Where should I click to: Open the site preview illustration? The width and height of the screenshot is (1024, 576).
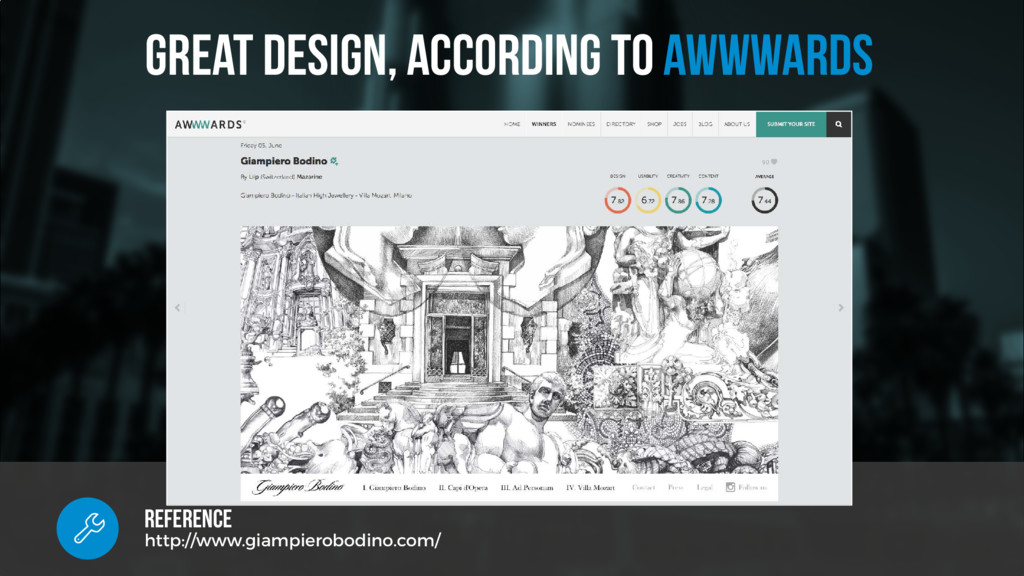click(x=509, y=350)
